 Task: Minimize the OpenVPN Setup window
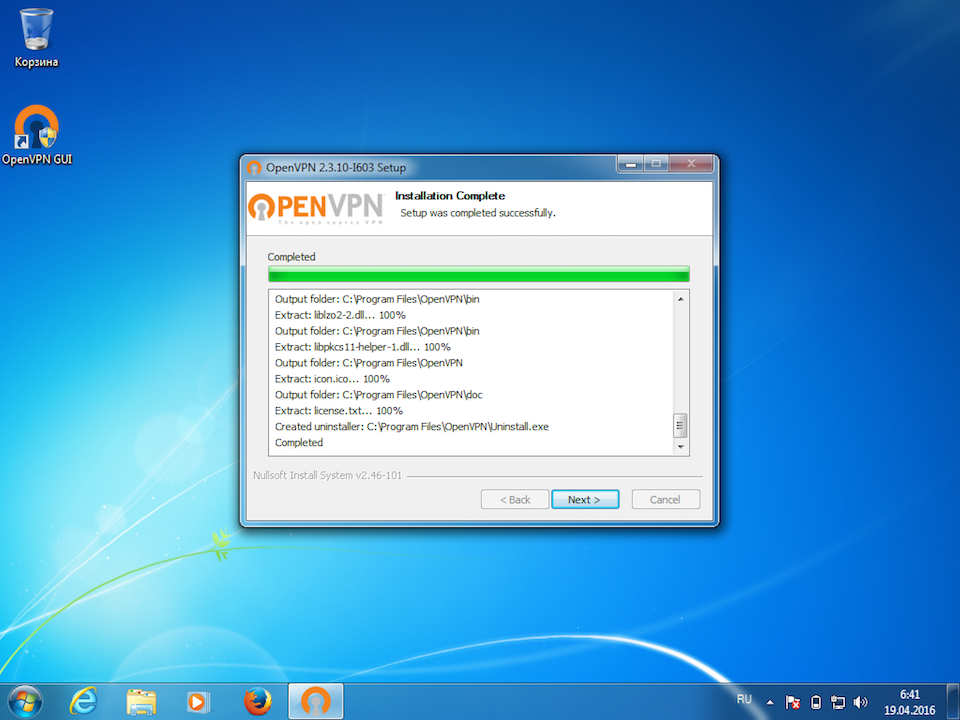click(631, 163)
